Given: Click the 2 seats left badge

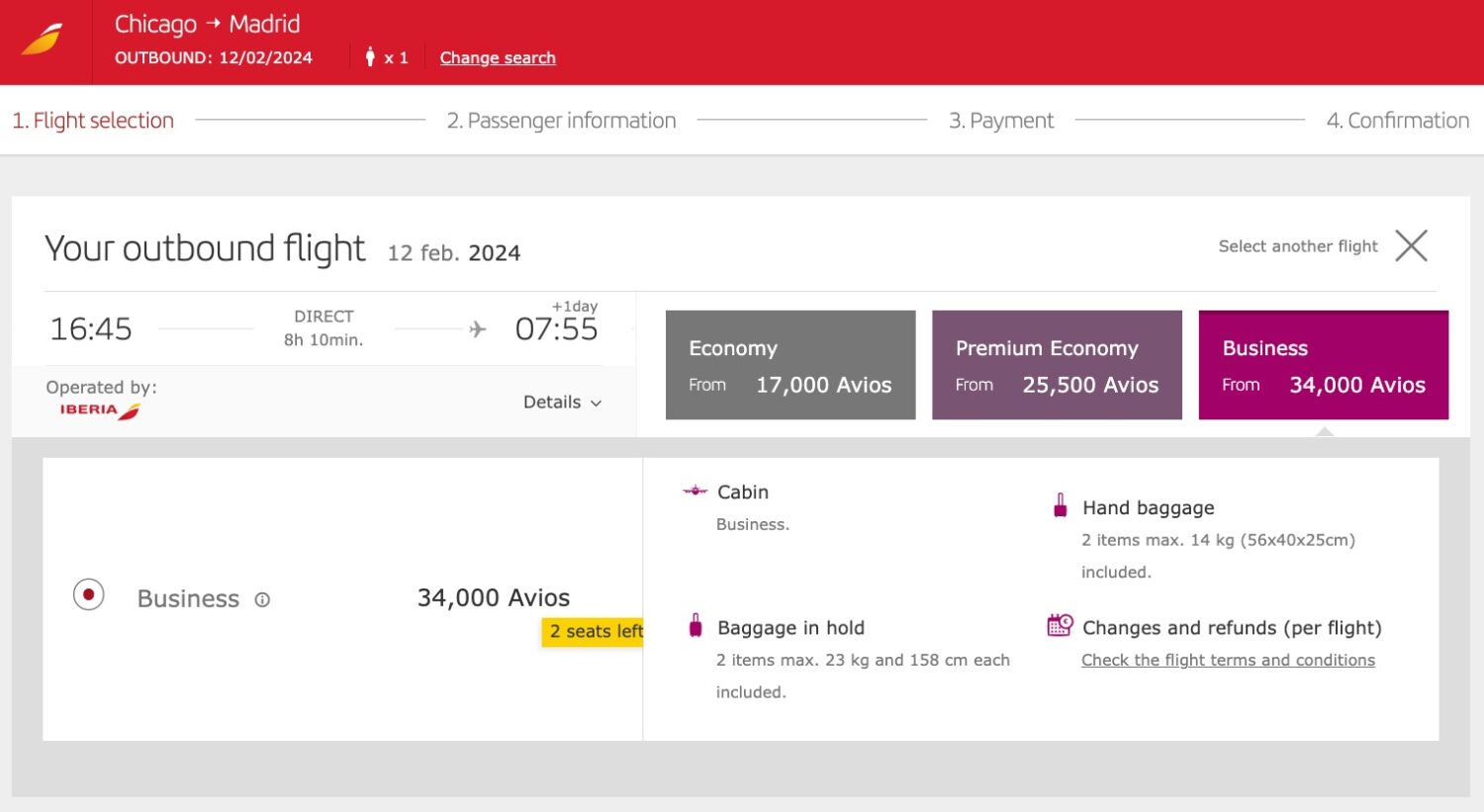Looking at the screenshot, I should (x=594, y=631).
